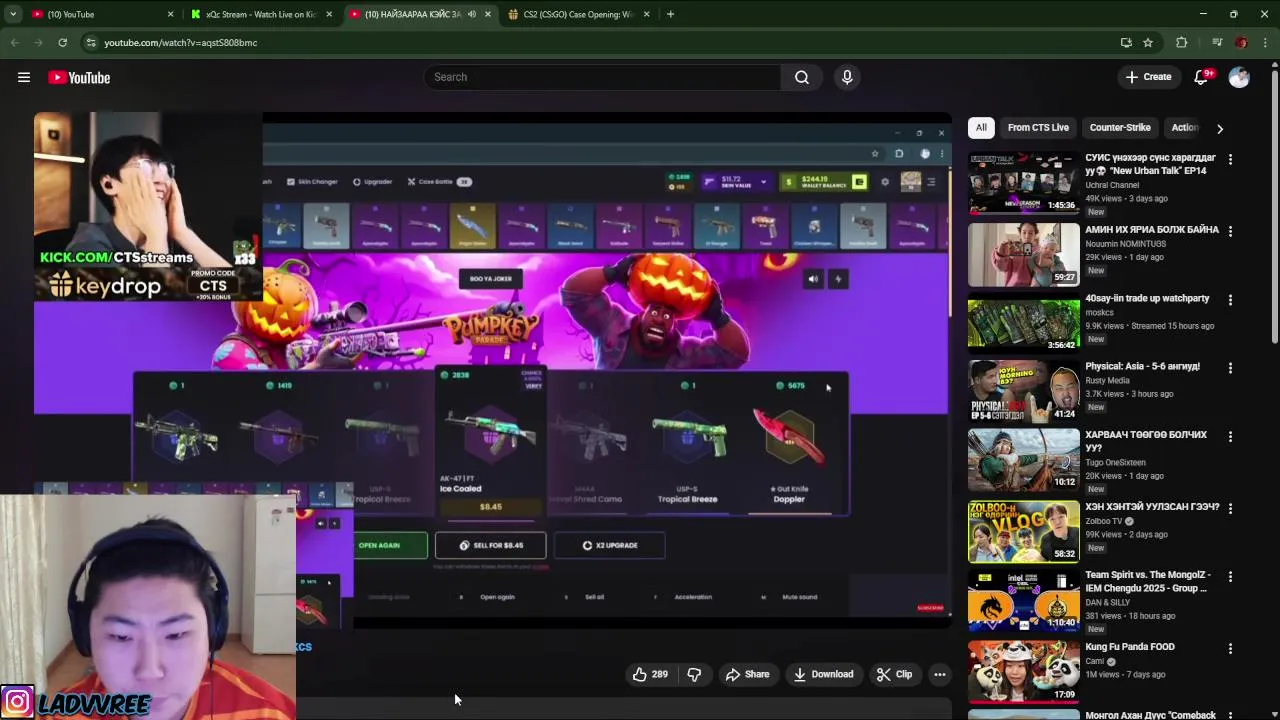Reload the page in browser

[62, 42]
